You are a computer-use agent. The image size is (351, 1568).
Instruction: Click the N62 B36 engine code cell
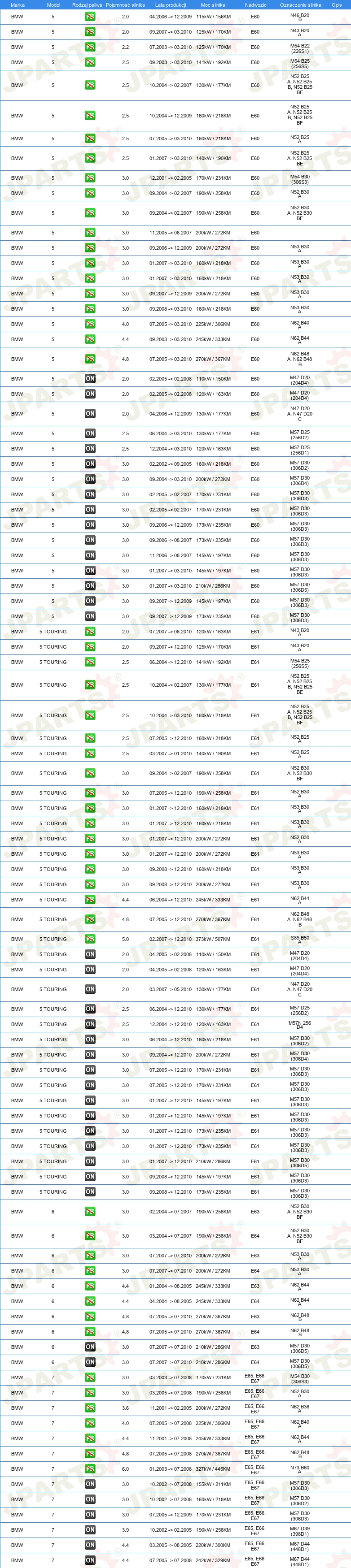(x=299, y=1408)
